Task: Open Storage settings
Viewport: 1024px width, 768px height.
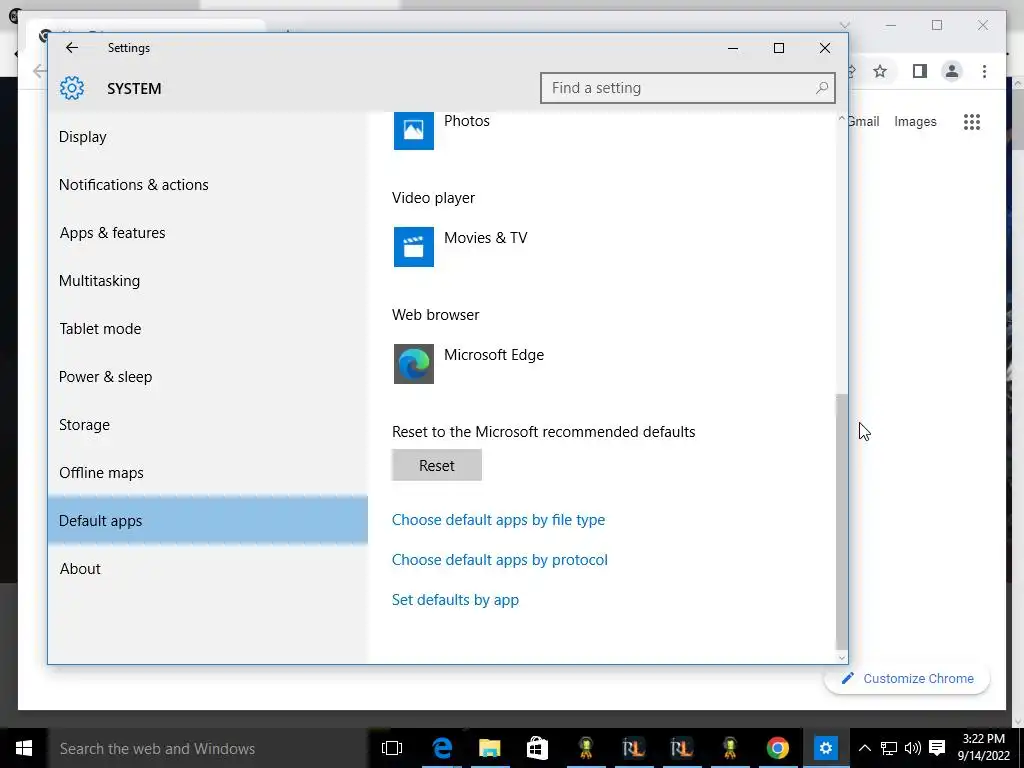Action: click(208, 425)
